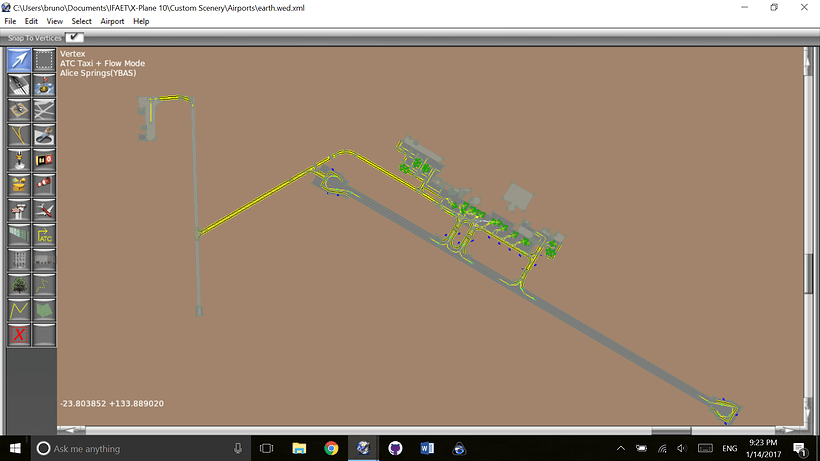Image resolution: width=820 pixels, height=461 pixels.
Task: Select the yellow crate Object tool
Action: pyautogui.click(x=19, y=185)
